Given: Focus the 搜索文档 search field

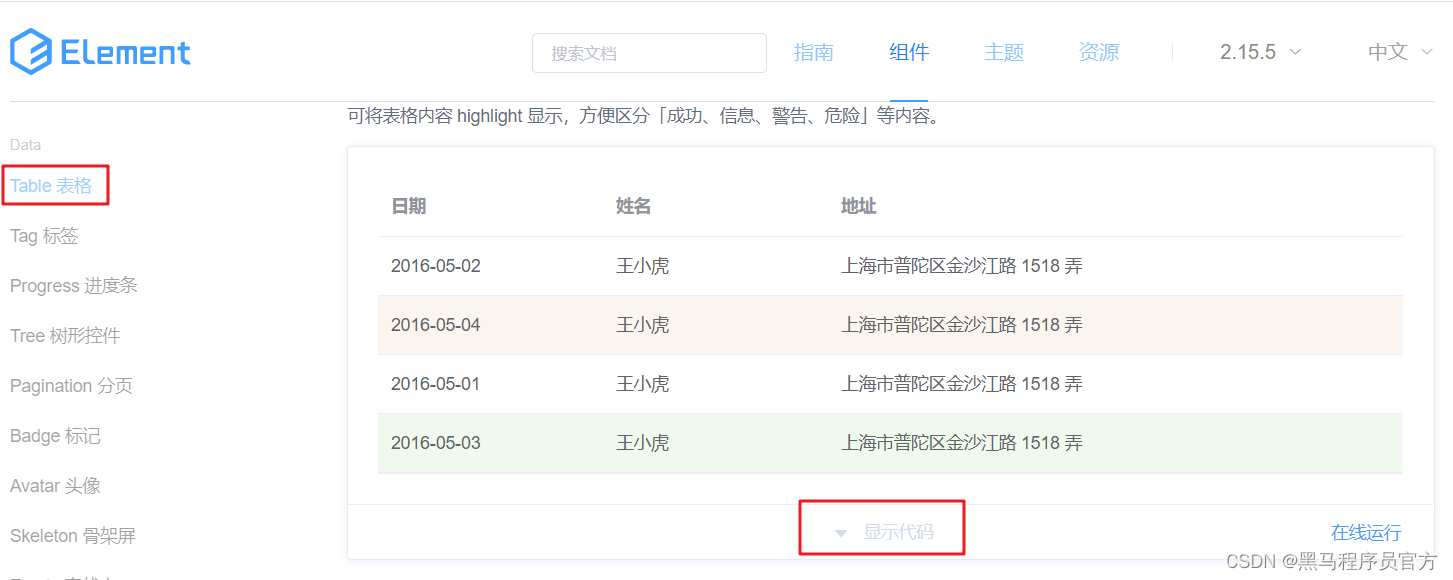Looking at the screenshot, I should pyautogui.click(x=649, y=53).
